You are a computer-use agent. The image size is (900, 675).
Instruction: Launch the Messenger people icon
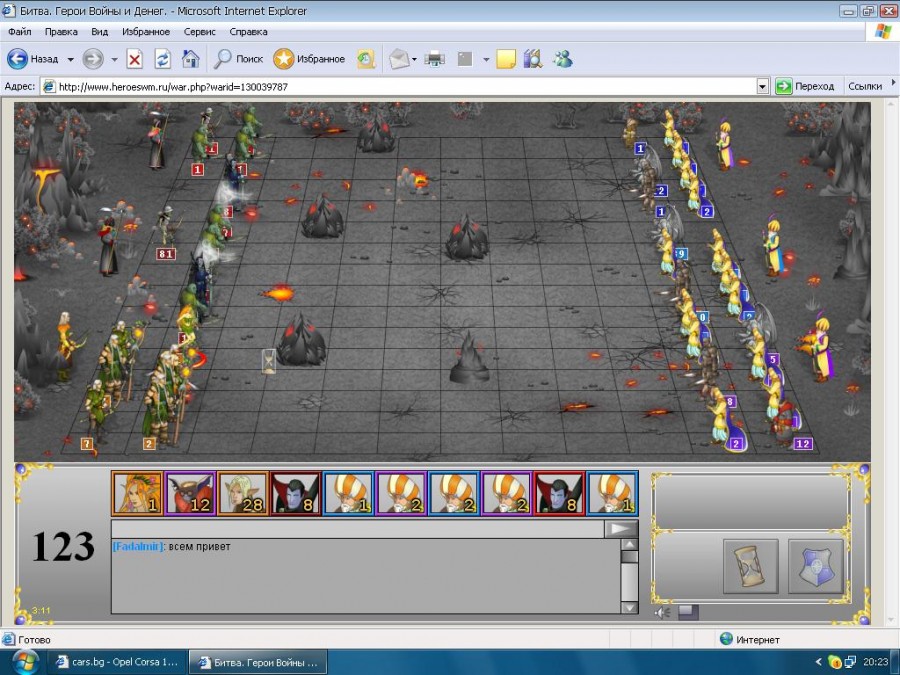click(x=562, y=59)
